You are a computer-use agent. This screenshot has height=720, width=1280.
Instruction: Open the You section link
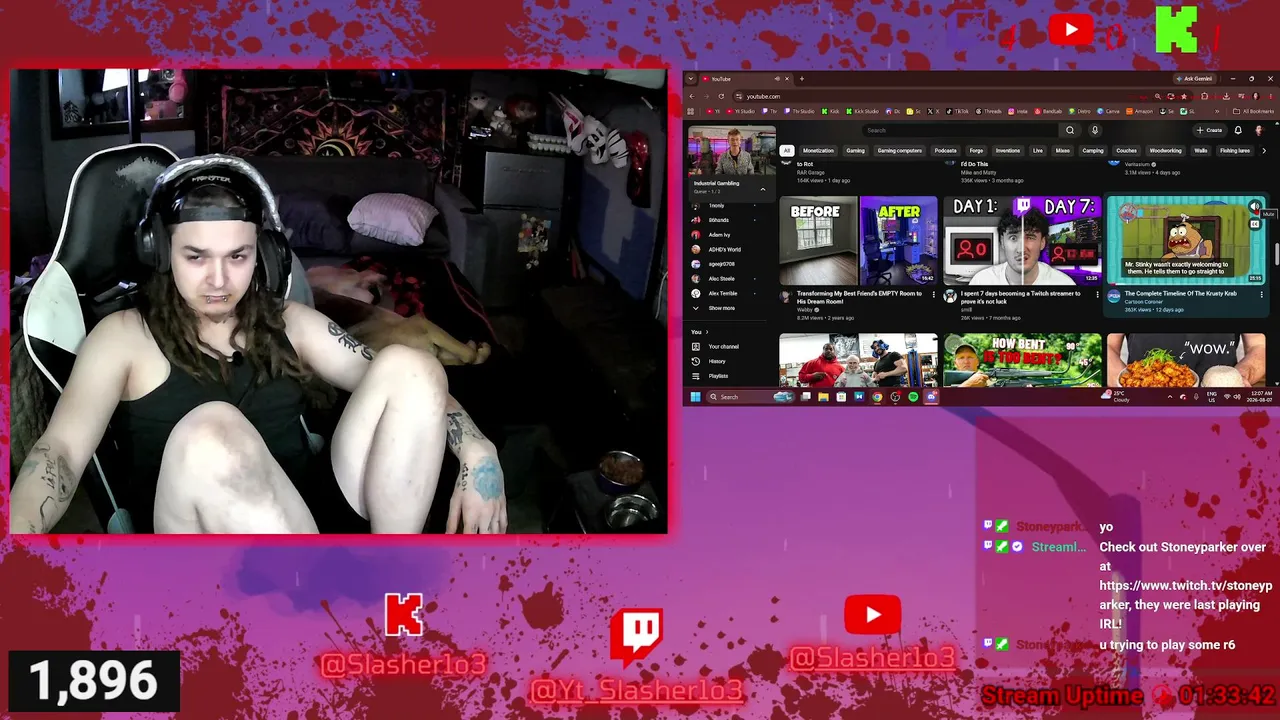[x=699, y=332]
